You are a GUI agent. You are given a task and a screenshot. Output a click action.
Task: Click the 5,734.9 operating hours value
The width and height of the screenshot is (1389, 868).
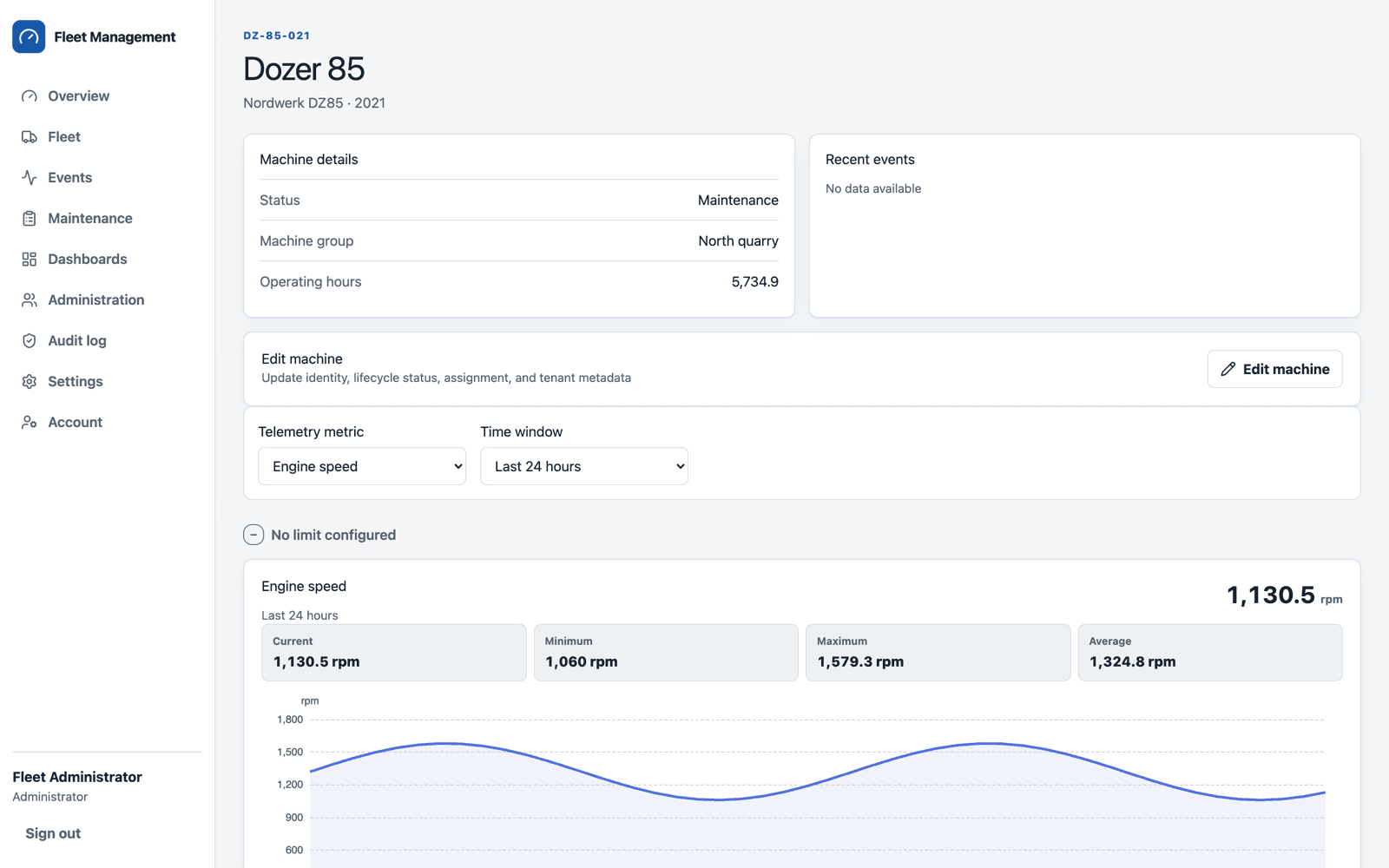[755, 282]
